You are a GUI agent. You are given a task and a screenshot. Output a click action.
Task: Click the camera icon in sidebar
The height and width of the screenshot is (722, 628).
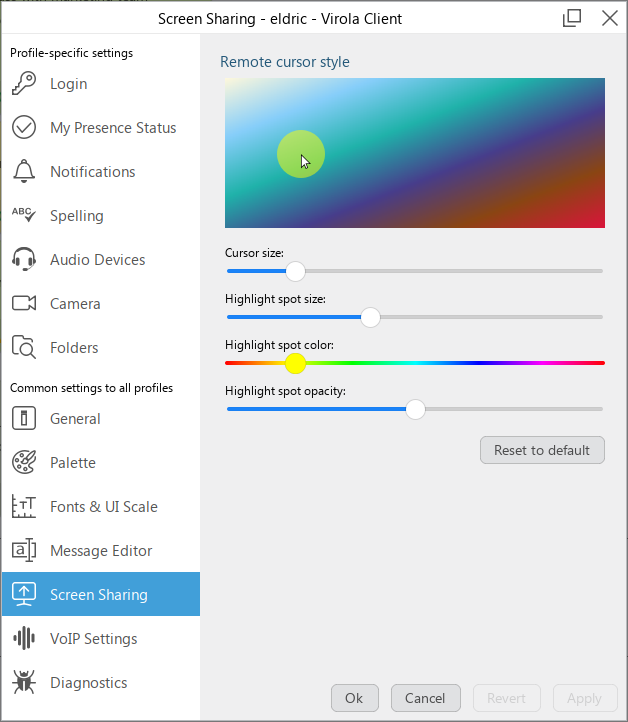pos(24,303)
